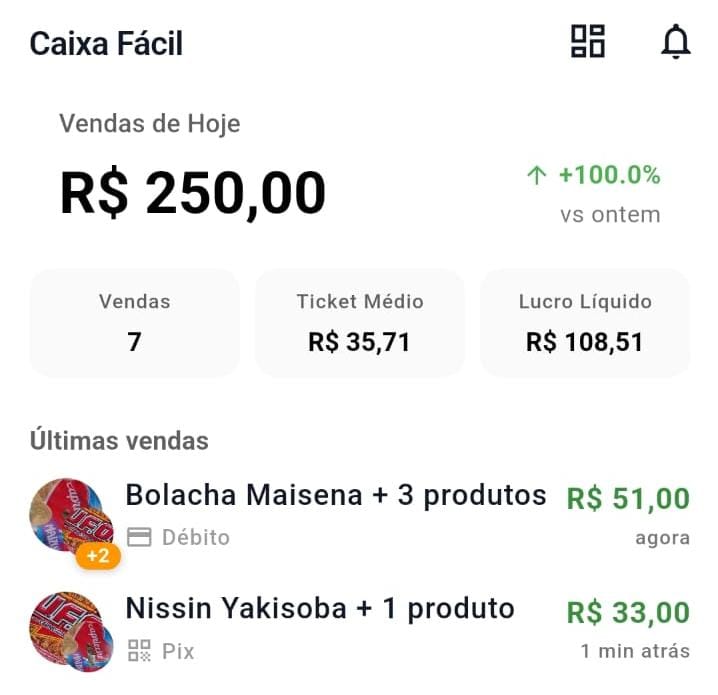Tap the Pix QR payment icon

(x=140, y=652)
